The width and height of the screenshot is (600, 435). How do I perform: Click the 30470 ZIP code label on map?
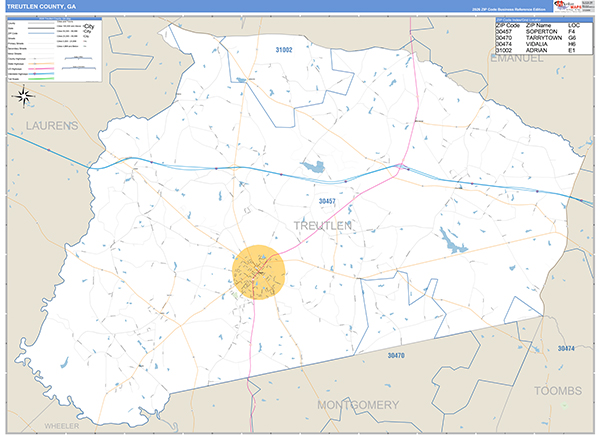tap(395, 356)
